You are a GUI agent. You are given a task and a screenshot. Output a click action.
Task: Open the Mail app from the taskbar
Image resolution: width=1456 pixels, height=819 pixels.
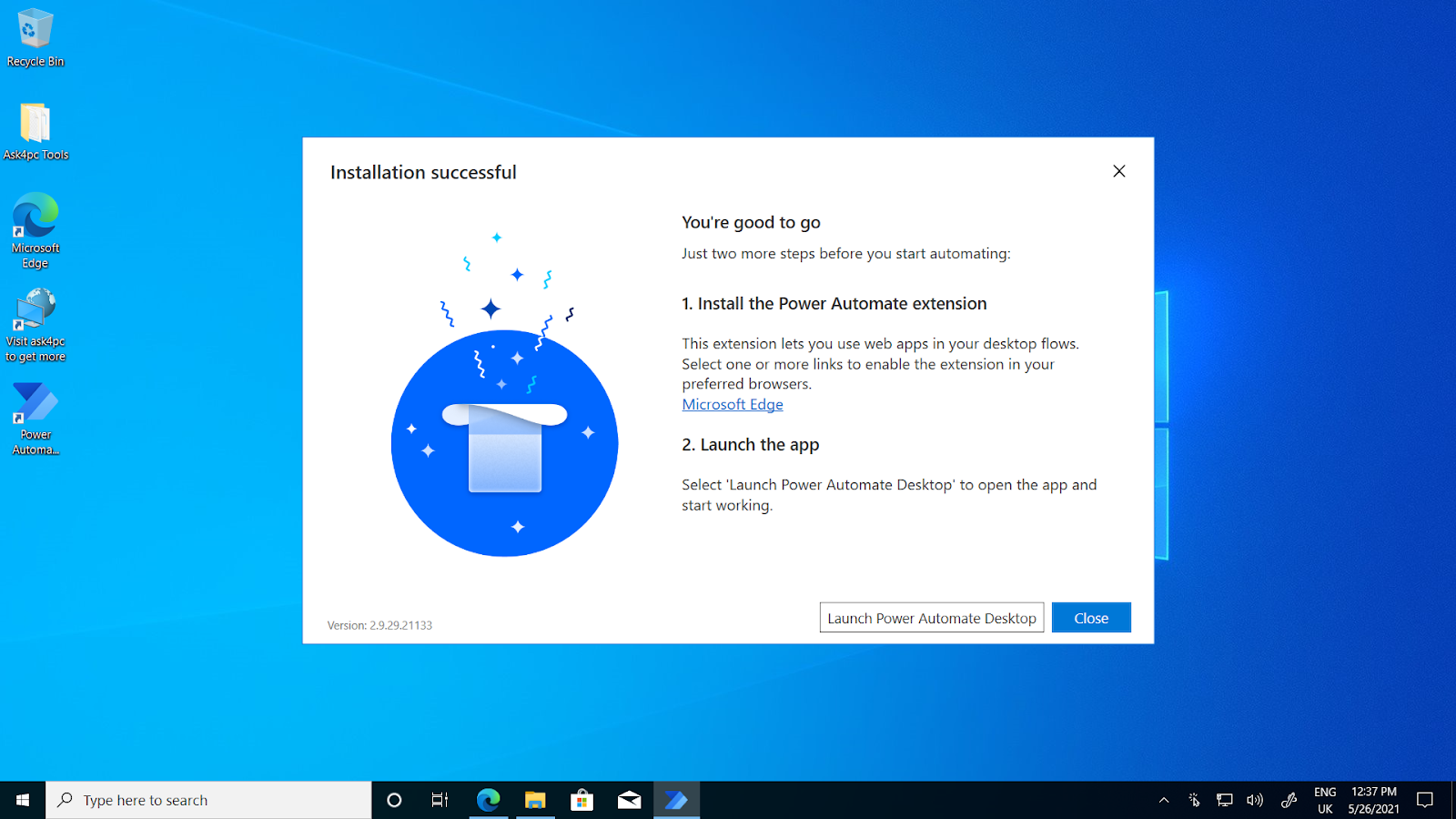[x=629, y=800]
